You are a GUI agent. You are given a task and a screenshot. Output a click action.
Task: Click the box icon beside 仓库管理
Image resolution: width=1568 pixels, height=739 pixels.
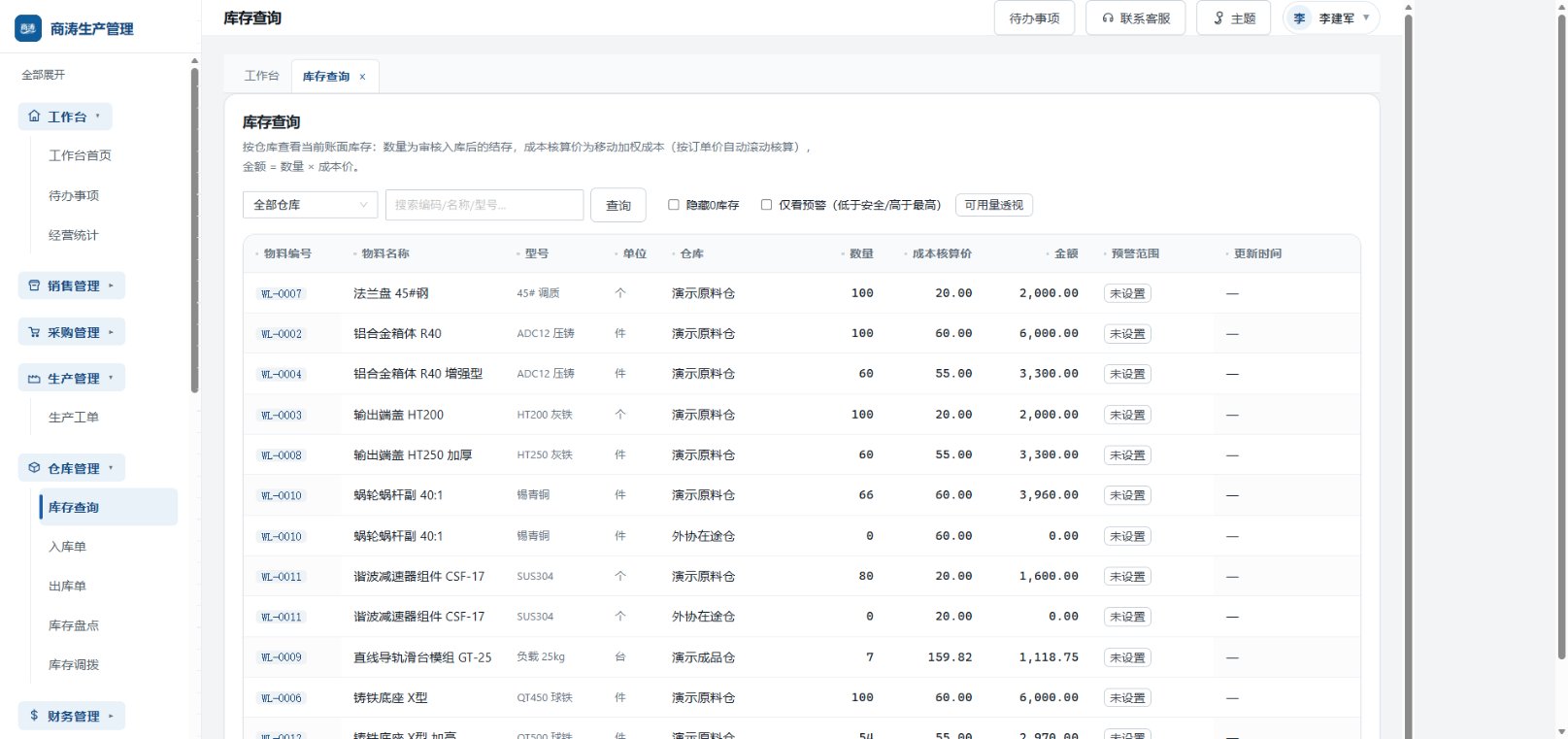pos(34,468)
